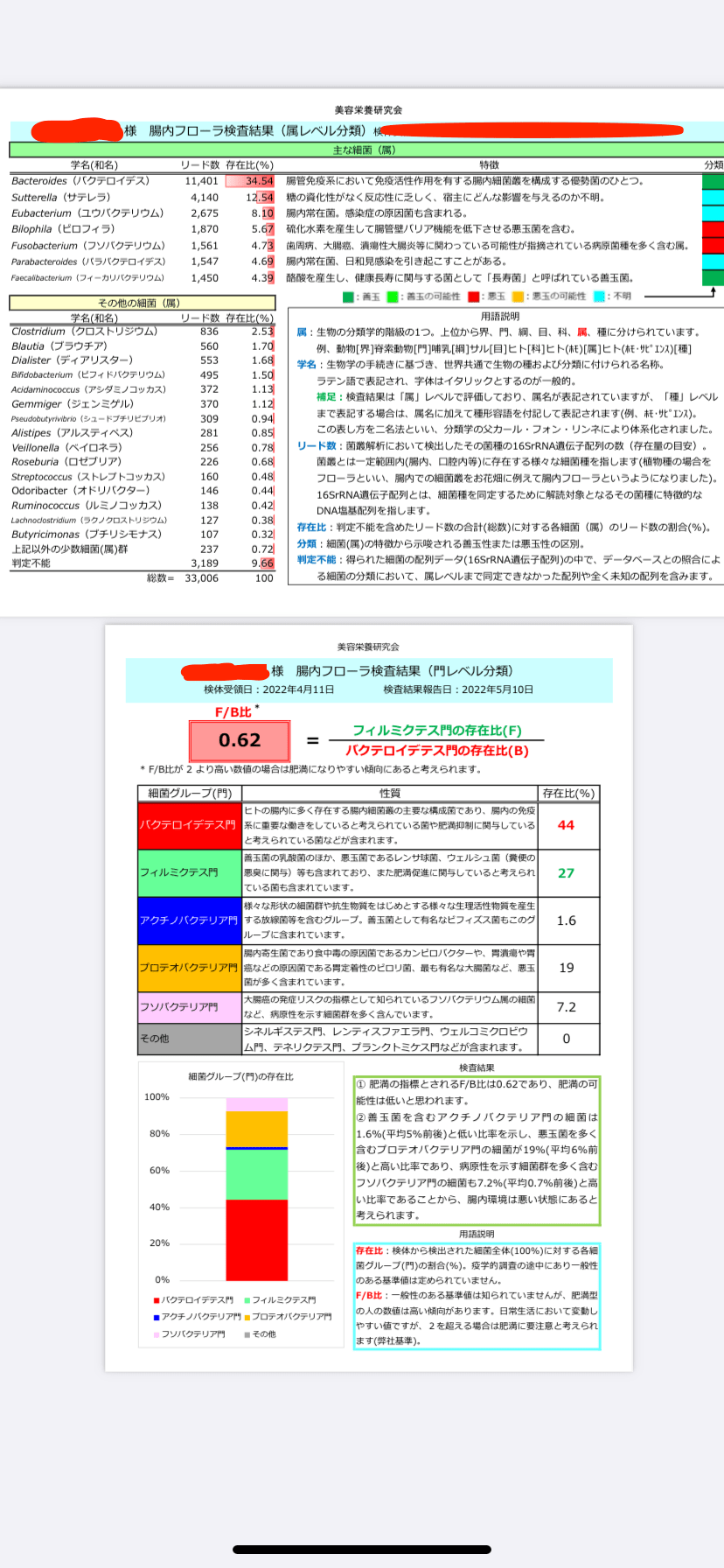Image resolution: width=724 pixels, height=1568 pixels.
Task: Tap the blue アクチノバクテリア門 table cell
Action: coord(189,920)
